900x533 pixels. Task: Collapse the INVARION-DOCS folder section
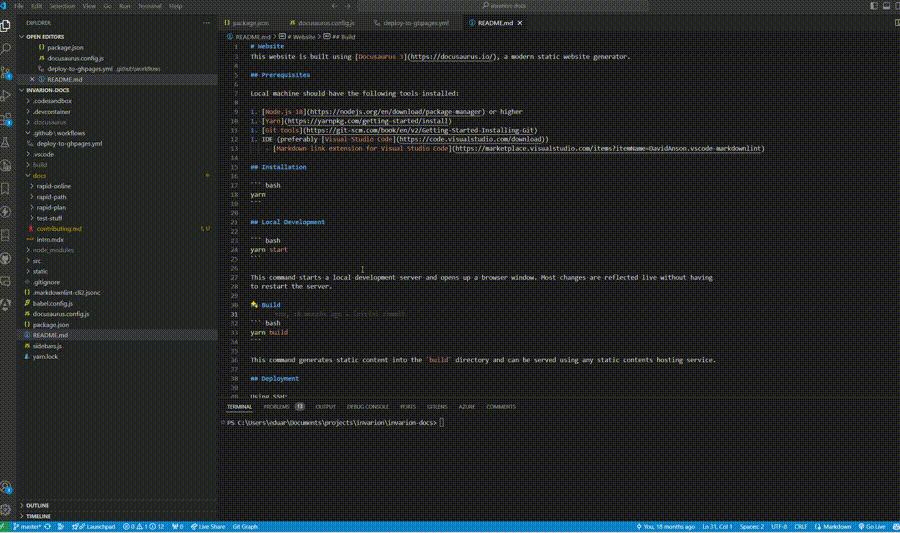point(47,90)
